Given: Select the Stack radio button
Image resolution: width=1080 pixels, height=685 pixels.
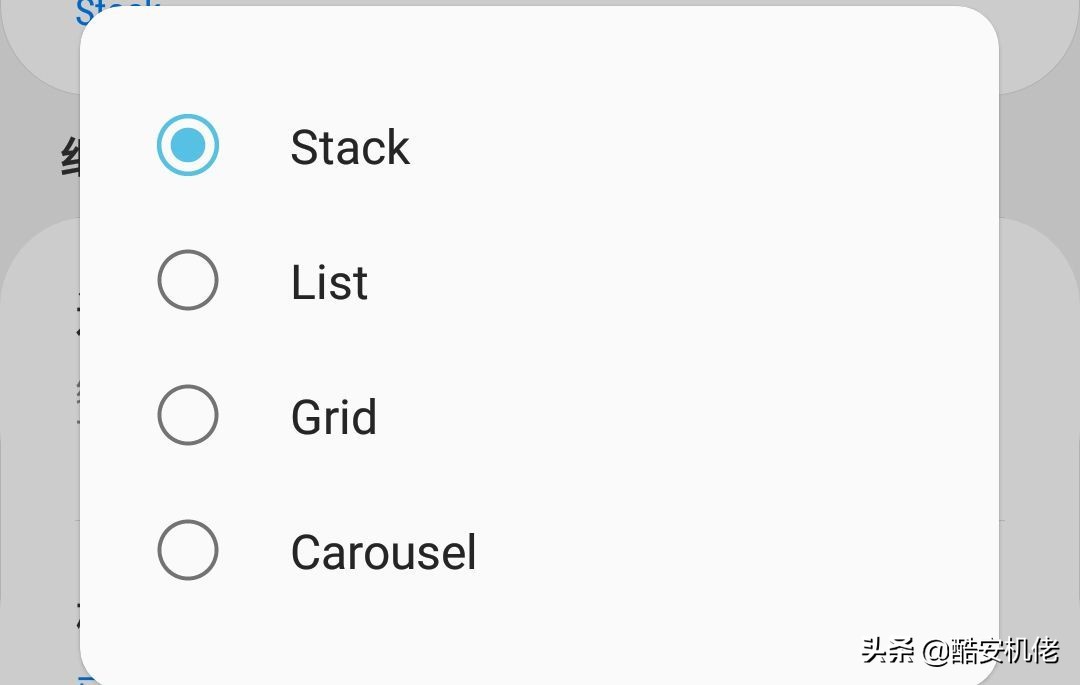Looking at the screenshot, I should [x=188, y=146].
